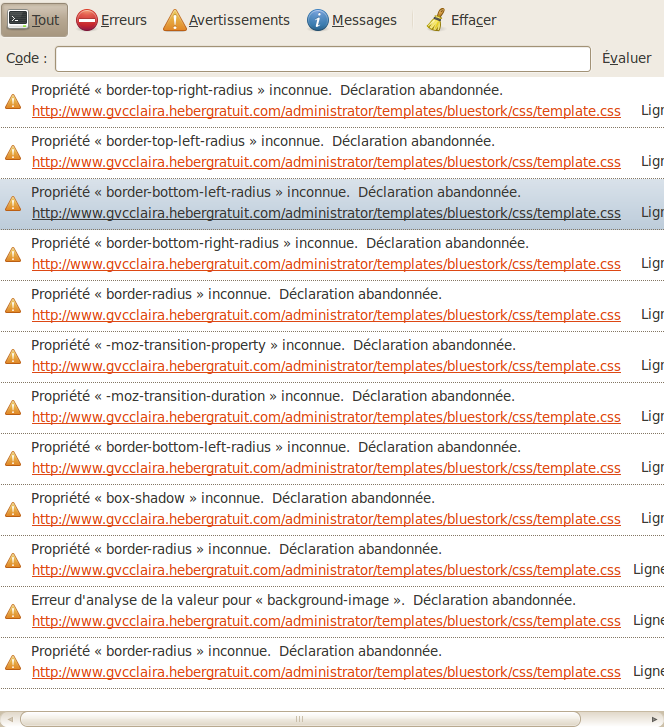Click the Effacer broom icon
664x727 pixels.
pyautogui.click(x=436, y=20)
